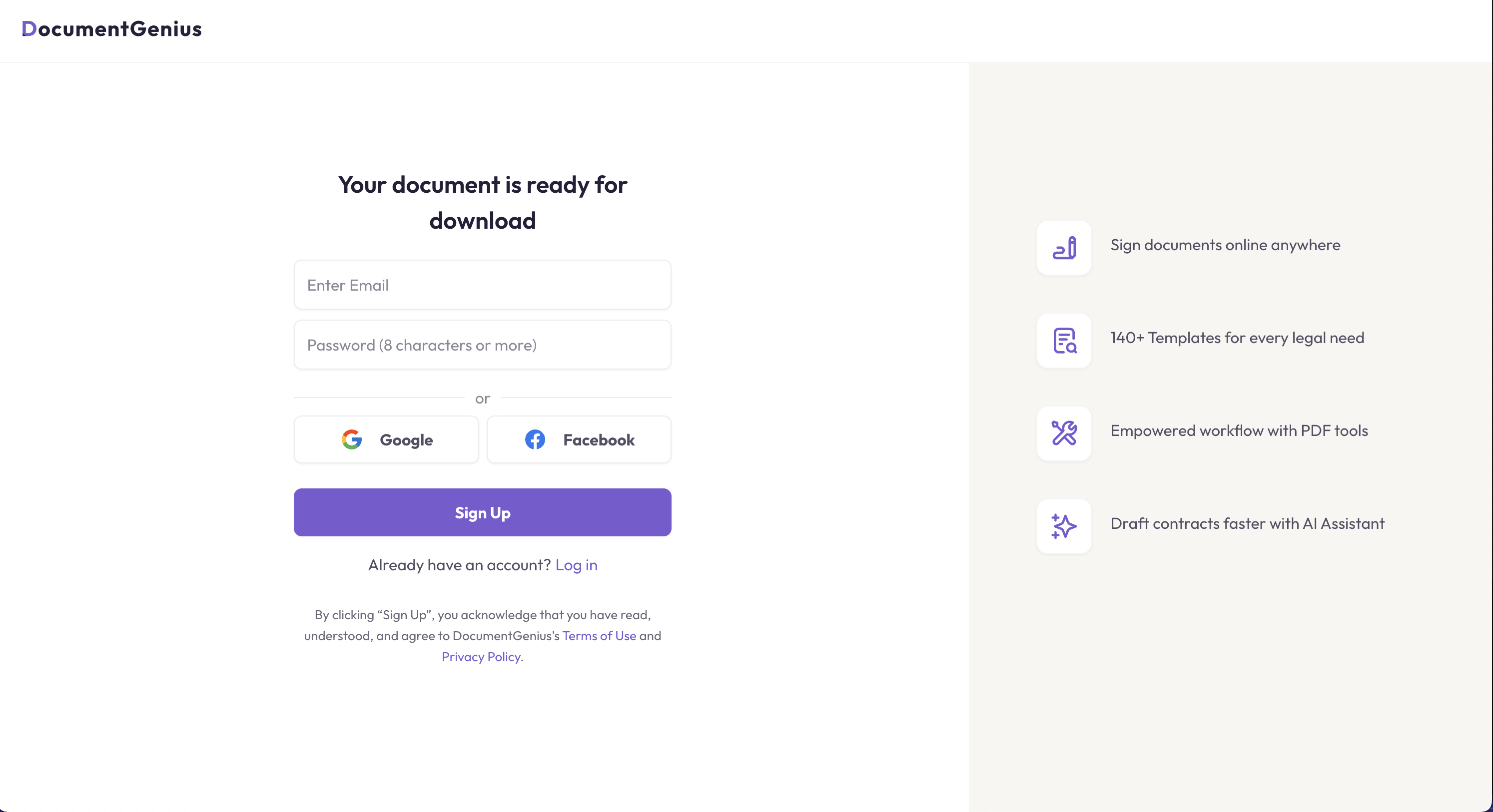
Task: Click the sign documents pen icon
Action: [1064, 248]
